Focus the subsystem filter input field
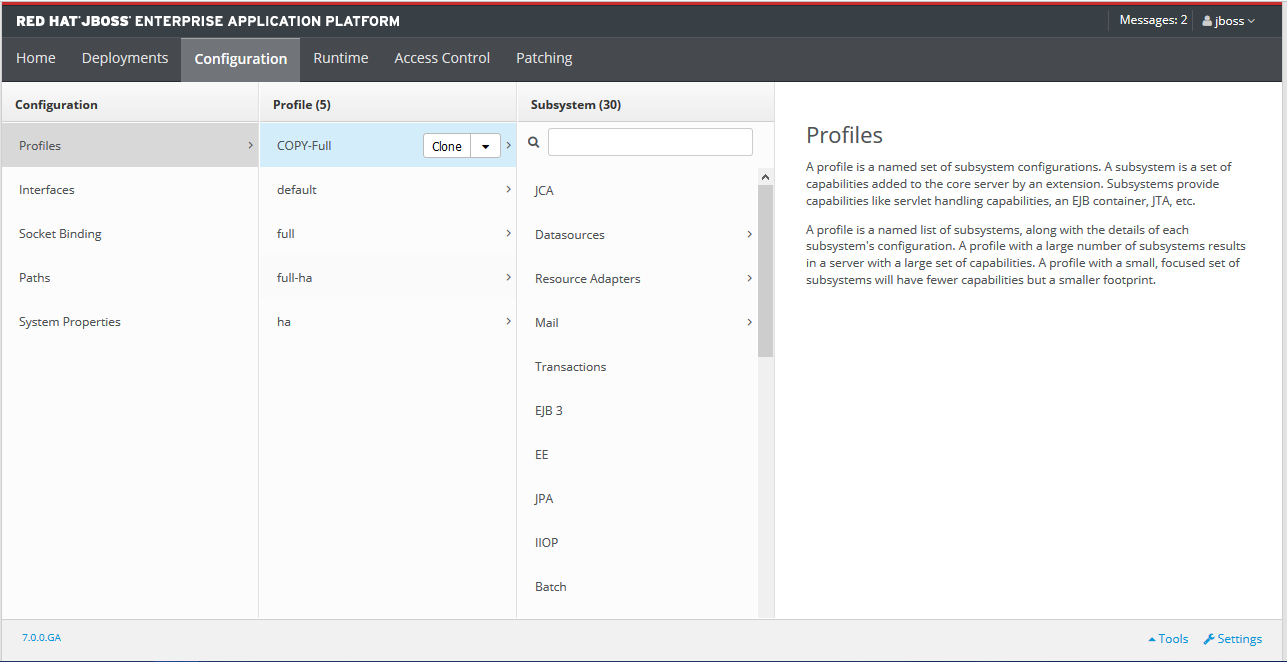Image resolution: width=1287 pixels, height=662 pixels. point(650,142)
